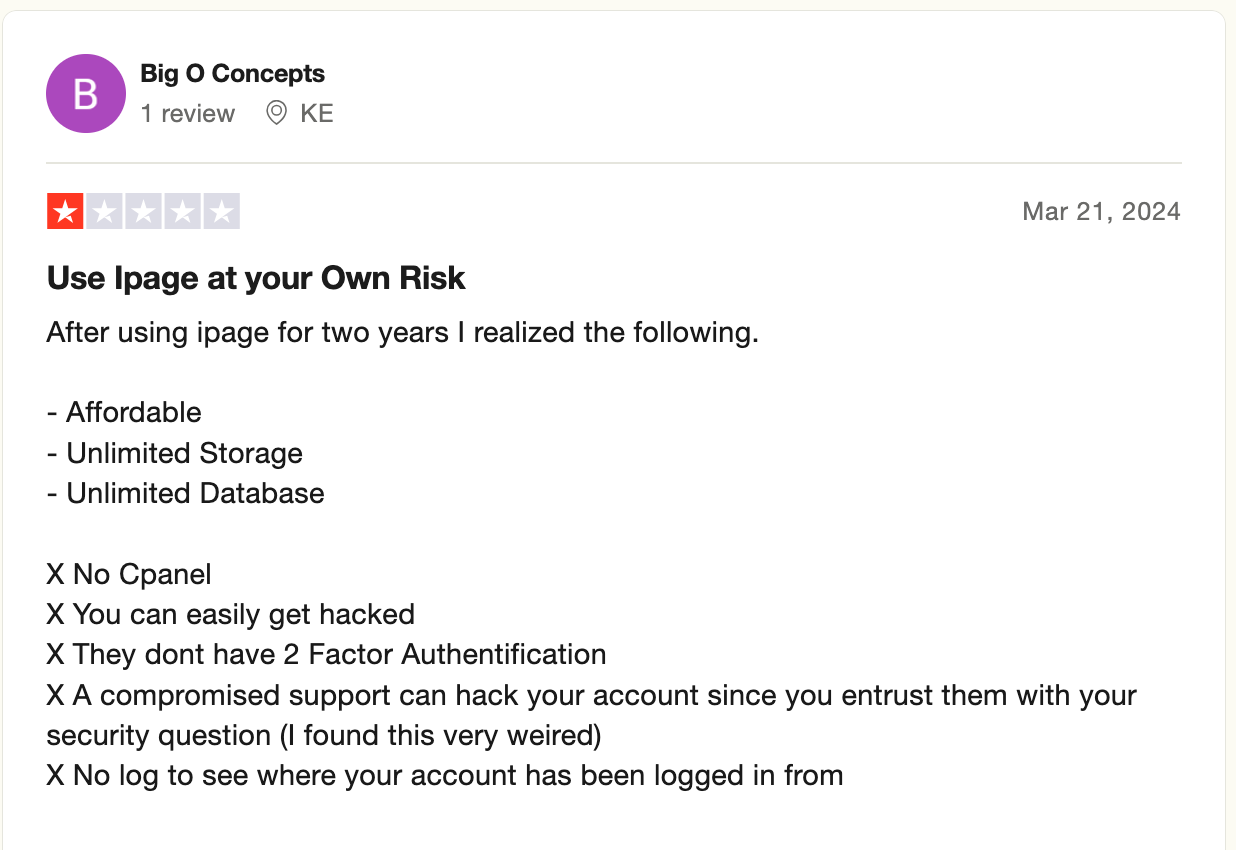
Task: Click the Mar 21, 2024 review date
Action: coord(1101,212)
